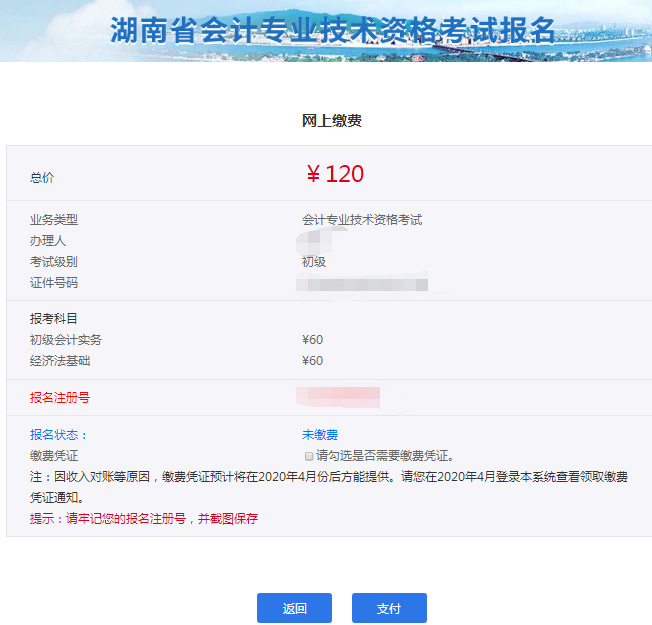Check the 缴费凭证 receipt checkbox
The image size is (652, 625).
309,456
